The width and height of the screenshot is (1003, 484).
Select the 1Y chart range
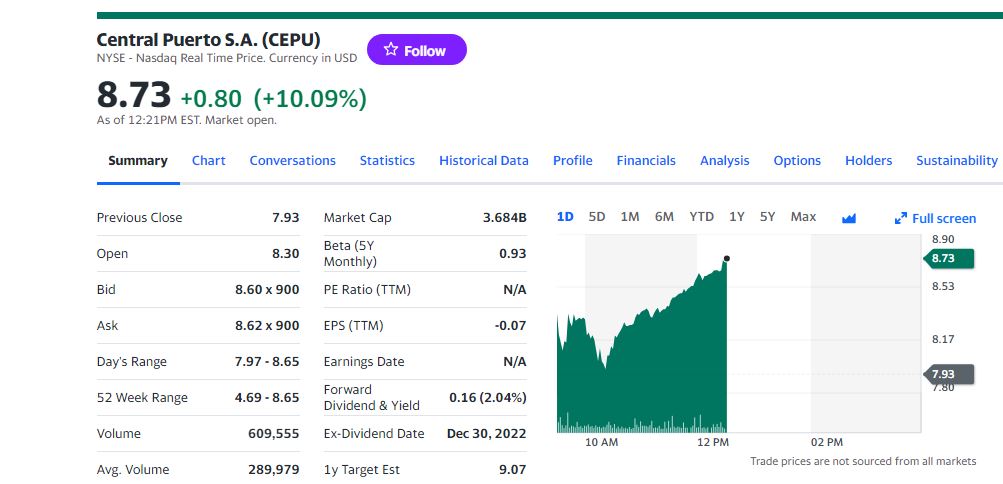click(x=737, y=217)
